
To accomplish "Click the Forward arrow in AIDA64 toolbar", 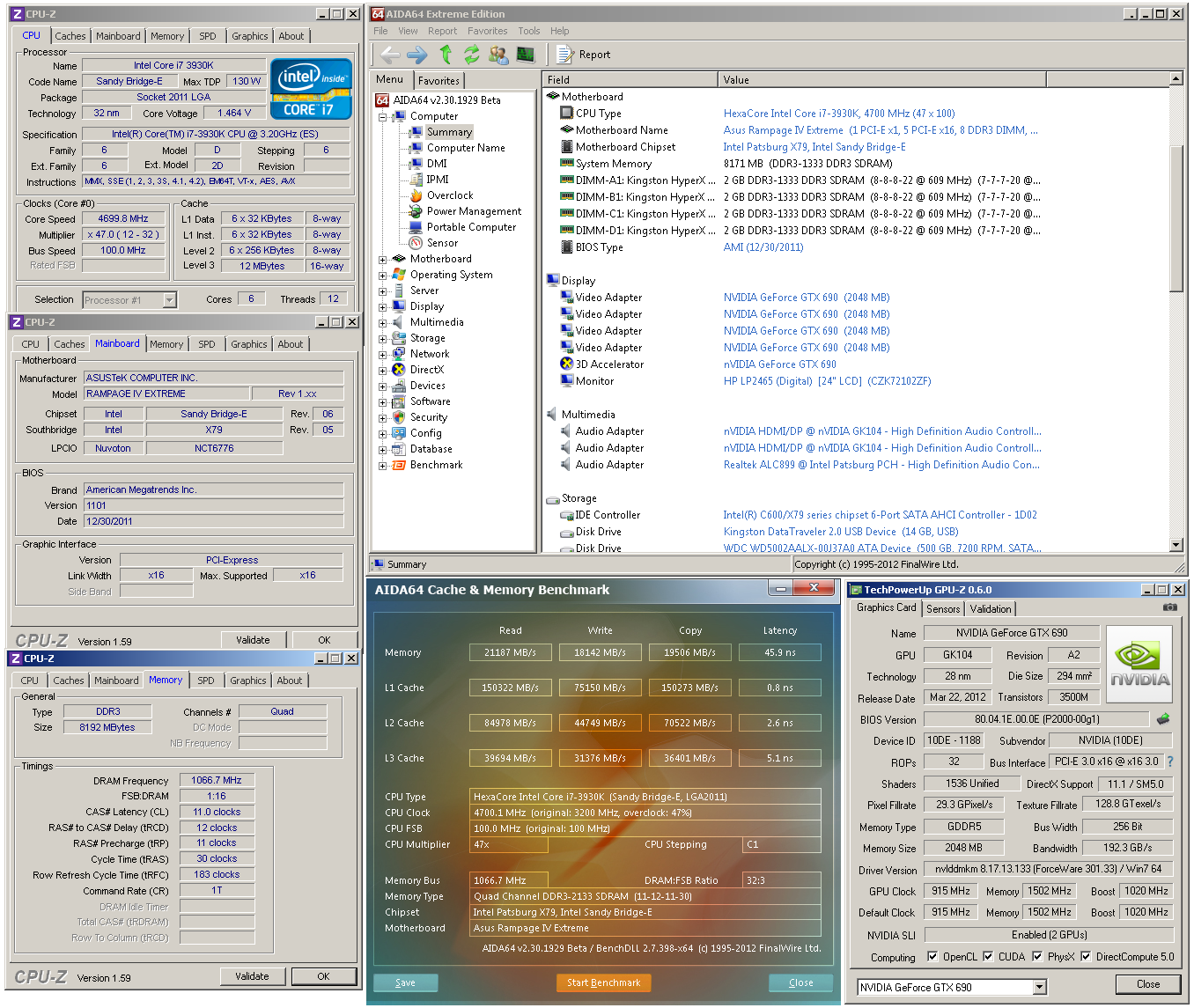I will click(x=417, y=55).
